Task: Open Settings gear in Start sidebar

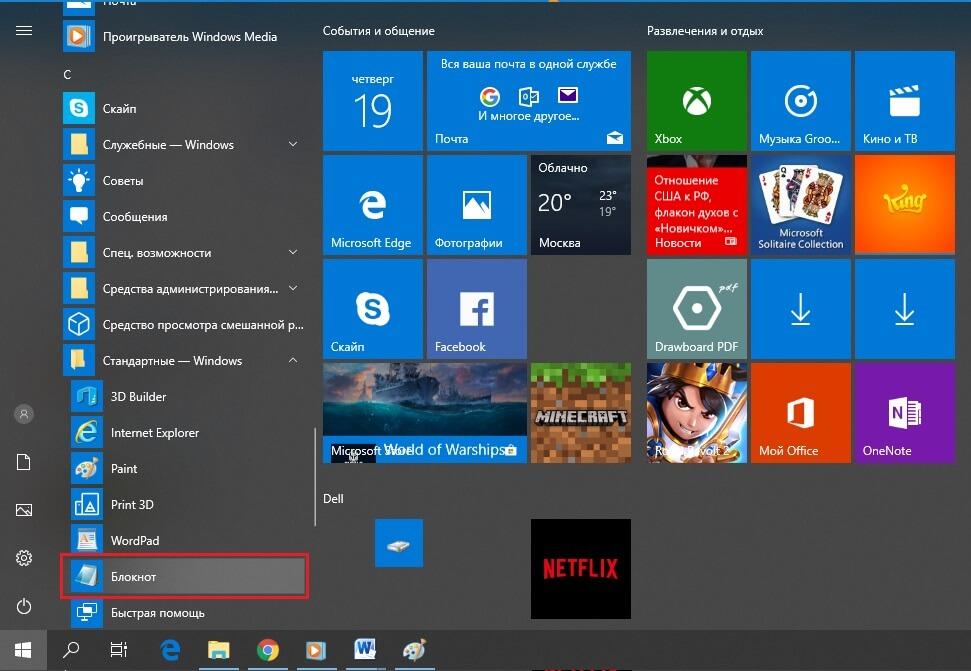Action: 24,558
